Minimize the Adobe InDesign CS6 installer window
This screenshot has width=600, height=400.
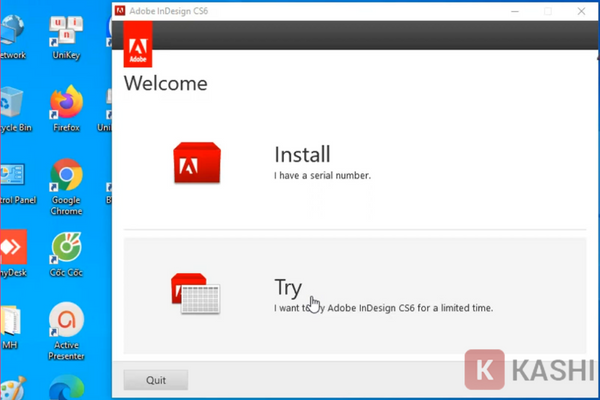coord(517,11)
